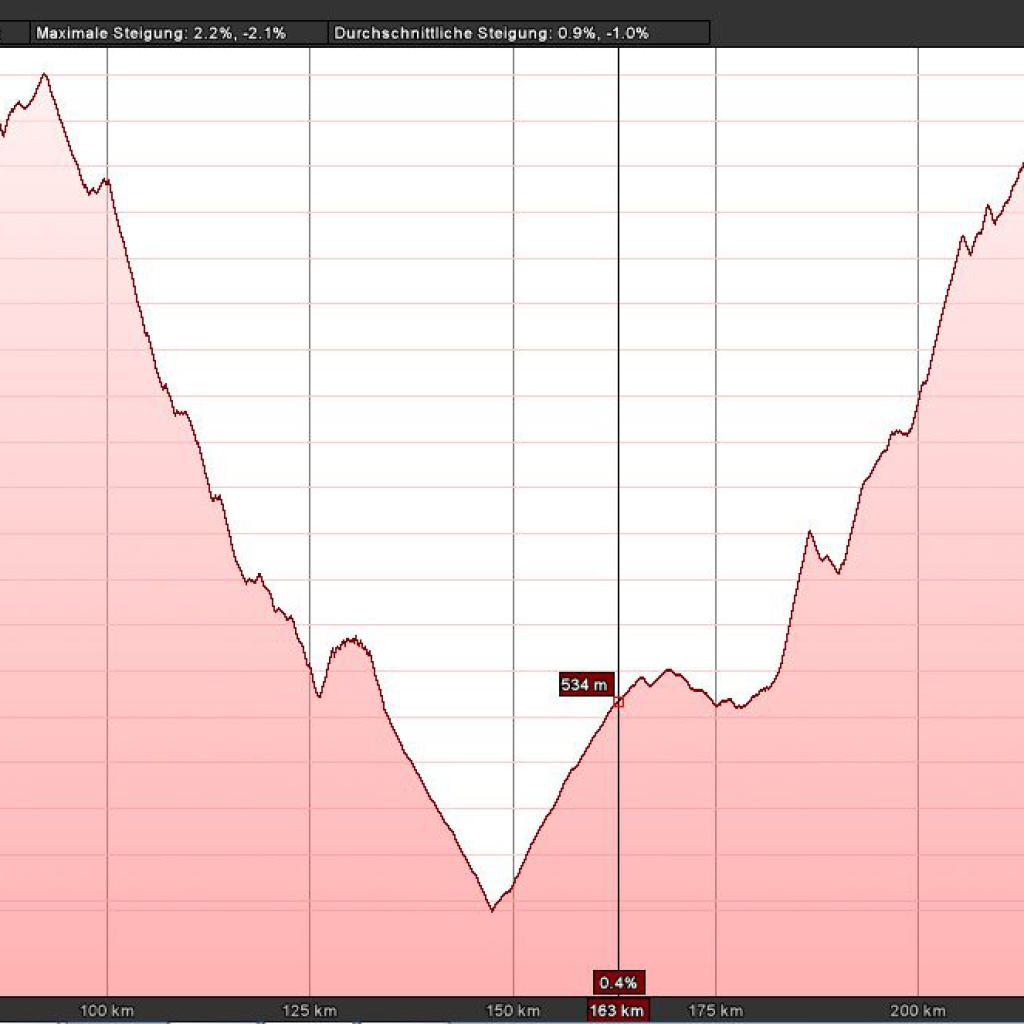Click the lowest point of the elevation profile
This screenshot has height=1024, width=1024.
click(x=491, y=909)
